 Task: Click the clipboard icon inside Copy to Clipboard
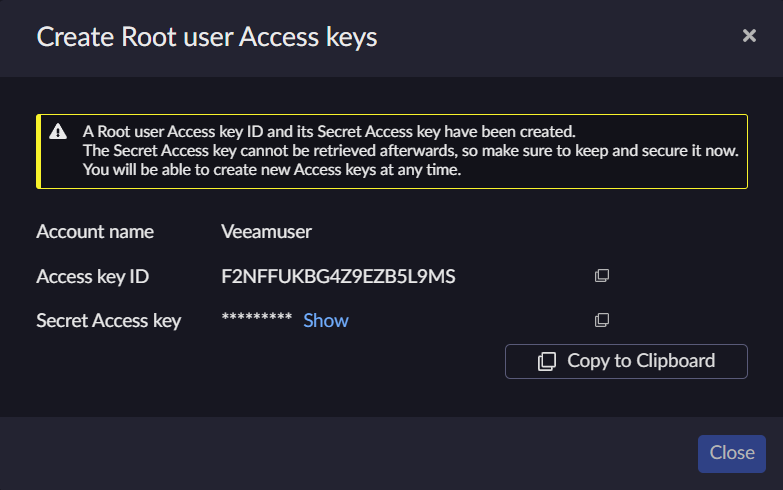pyautogui.click(x=546, y=361)
